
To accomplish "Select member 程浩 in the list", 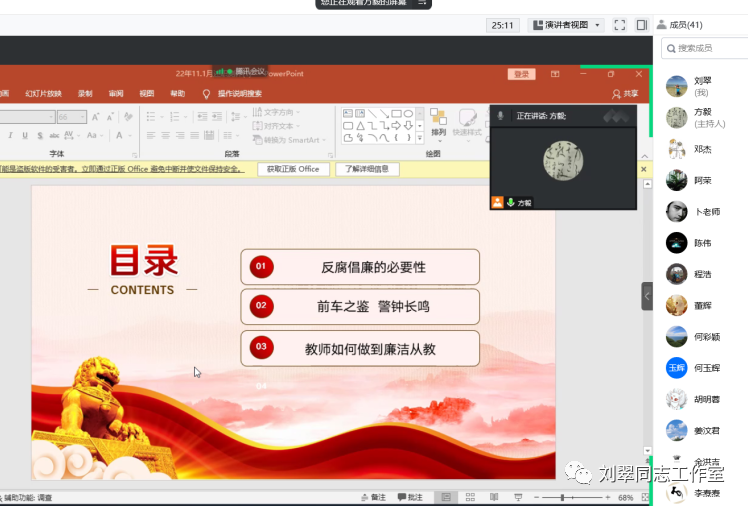I will [x=704, y=274].
